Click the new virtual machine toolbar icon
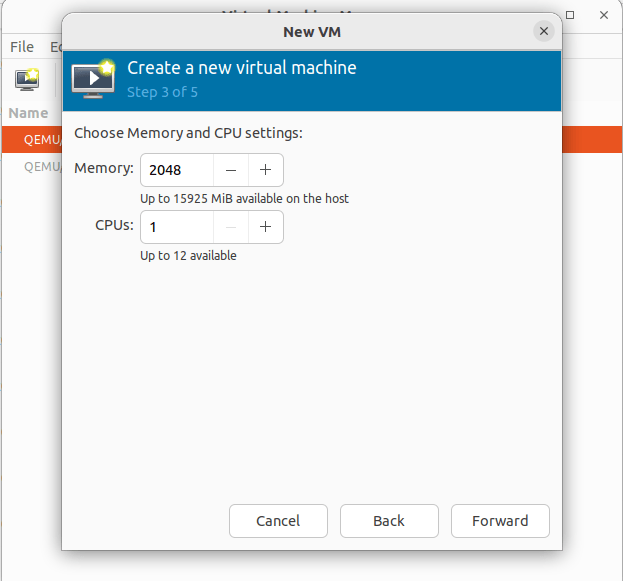Viewport: 623px width, 581px height. coord(27,80)
